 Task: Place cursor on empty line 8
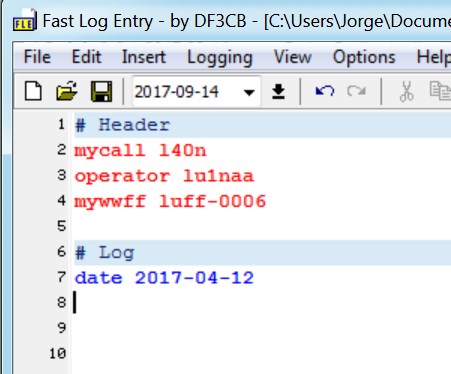click(x=262, y=303)
